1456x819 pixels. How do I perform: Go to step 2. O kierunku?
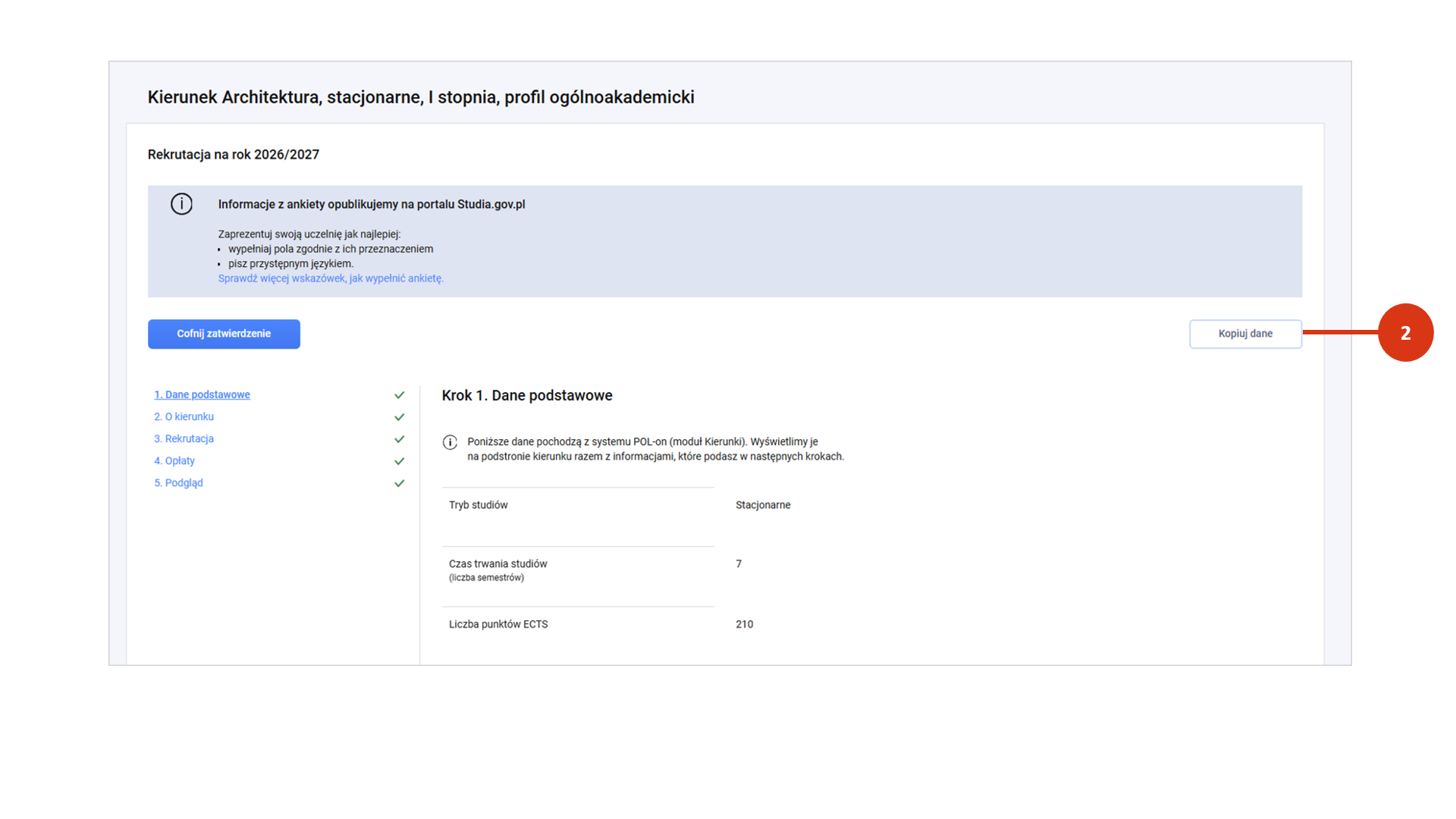tap(184, 417)
